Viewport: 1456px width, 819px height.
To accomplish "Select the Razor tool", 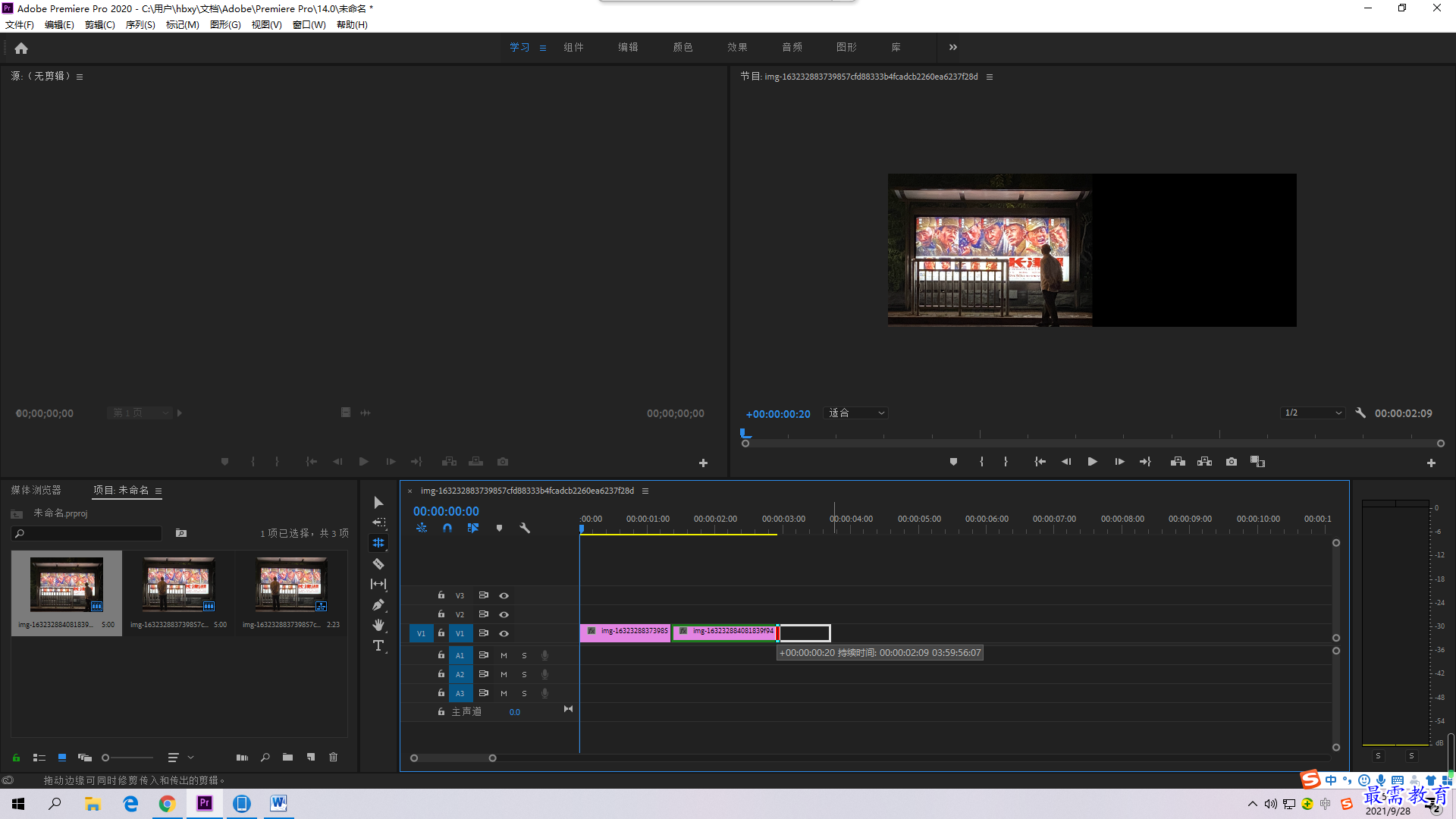I will tap(378, 563).
